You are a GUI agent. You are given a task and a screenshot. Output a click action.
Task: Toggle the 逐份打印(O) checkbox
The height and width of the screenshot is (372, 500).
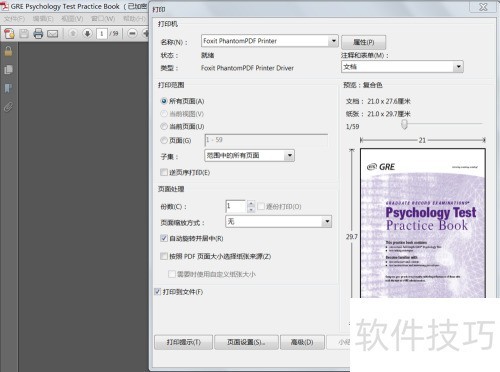pos(261,206)
